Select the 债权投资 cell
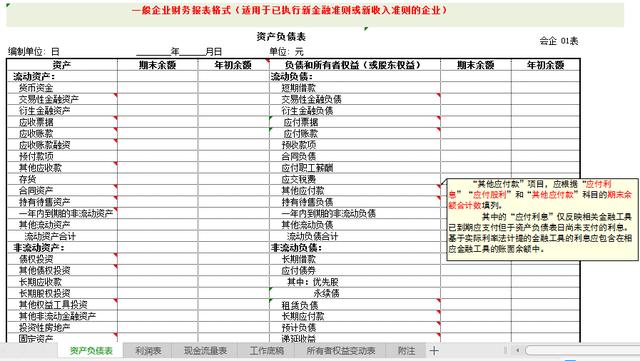The height and width of the screenshot is (361, 640). pos(62,259)
